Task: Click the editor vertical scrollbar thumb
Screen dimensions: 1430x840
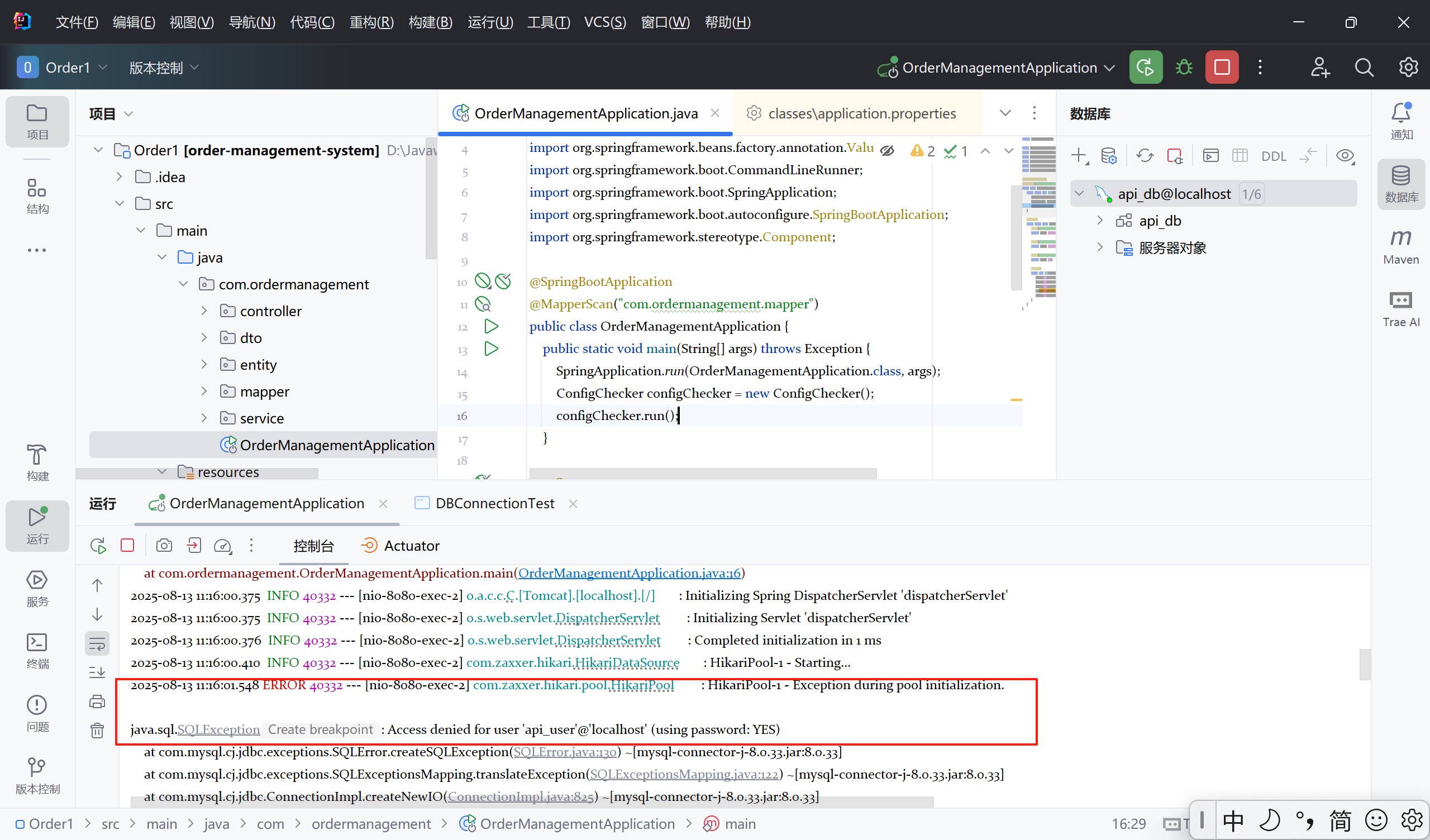Action: [x=1016, y=237]
